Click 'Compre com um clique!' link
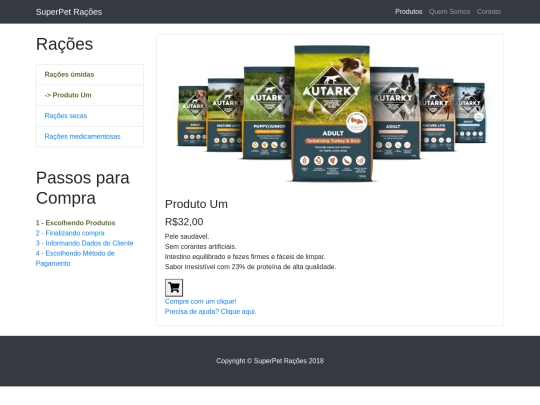This screenshot has width=540, height=405. point(200,301)
